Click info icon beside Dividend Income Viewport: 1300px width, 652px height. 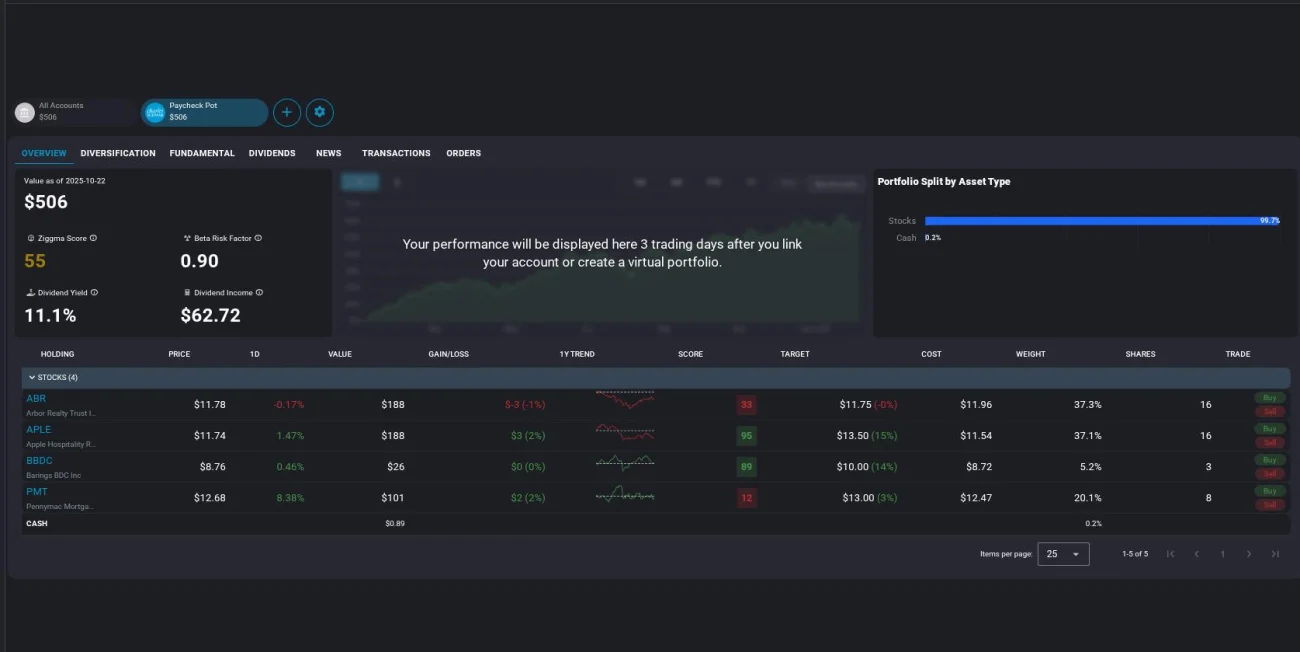[260, 293]
